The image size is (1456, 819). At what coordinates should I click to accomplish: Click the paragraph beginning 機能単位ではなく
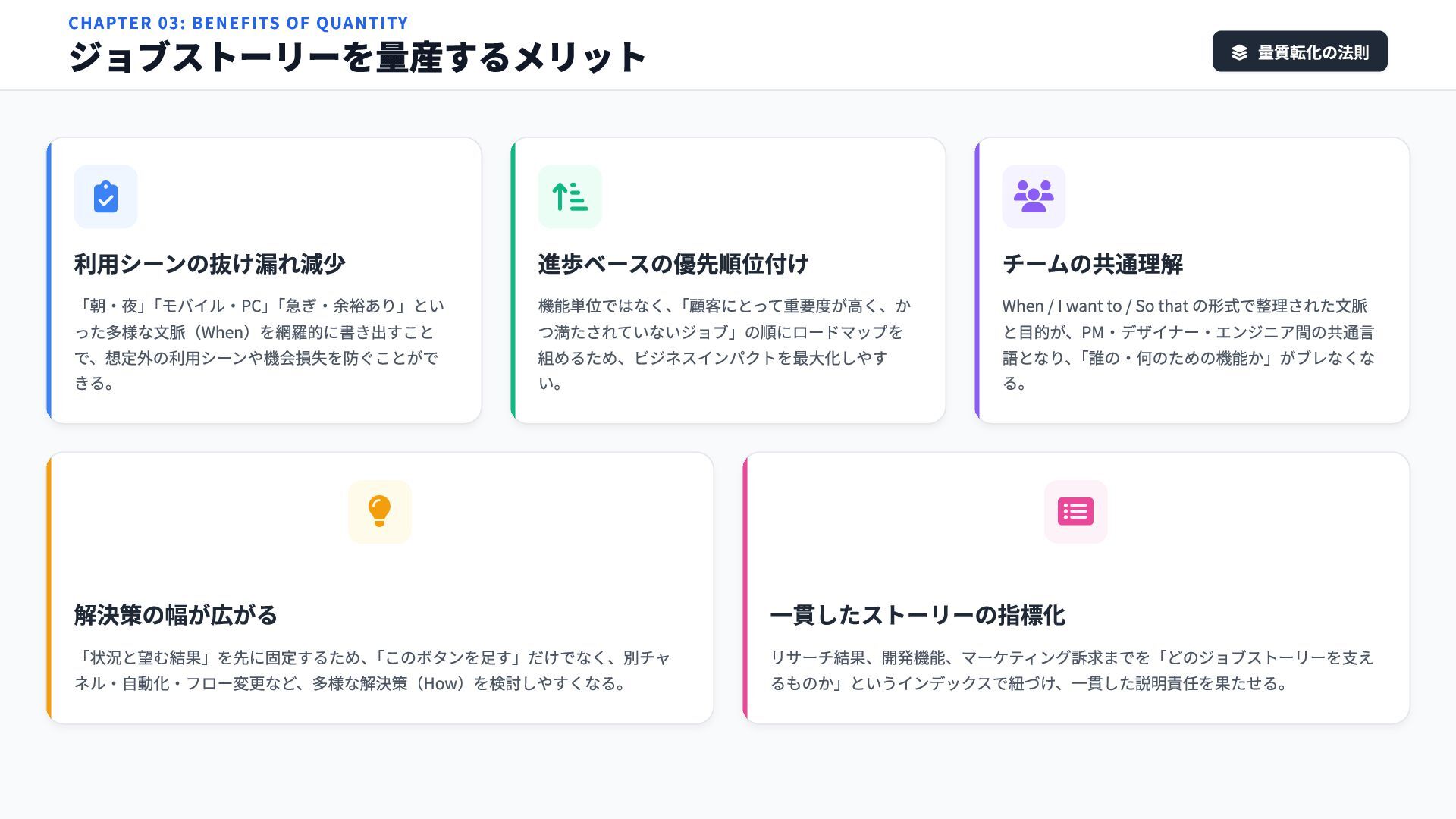pyautogui.click(x=724, y=344)
